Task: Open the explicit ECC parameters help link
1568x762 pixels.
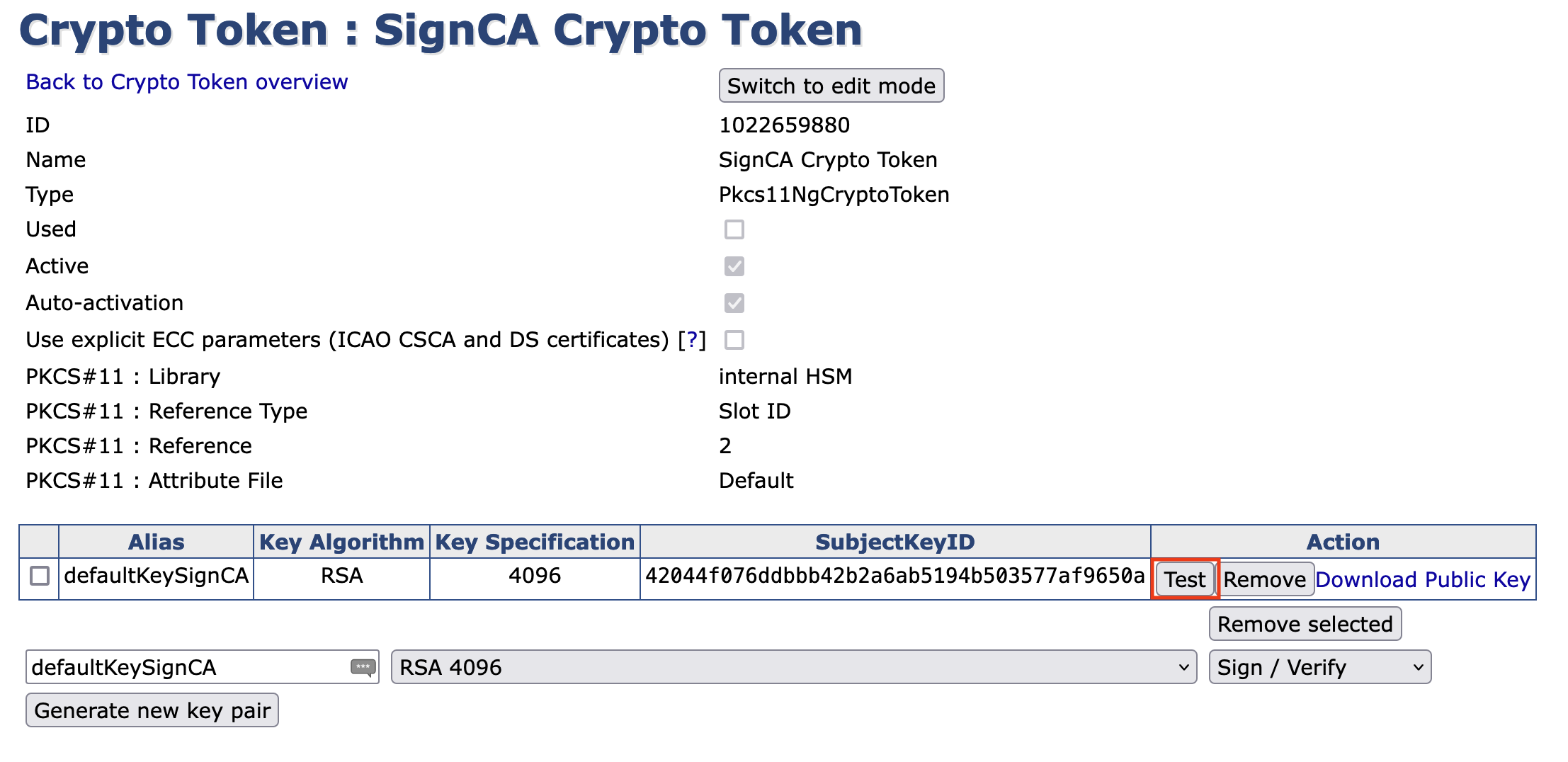Action: tap(692, 339)
